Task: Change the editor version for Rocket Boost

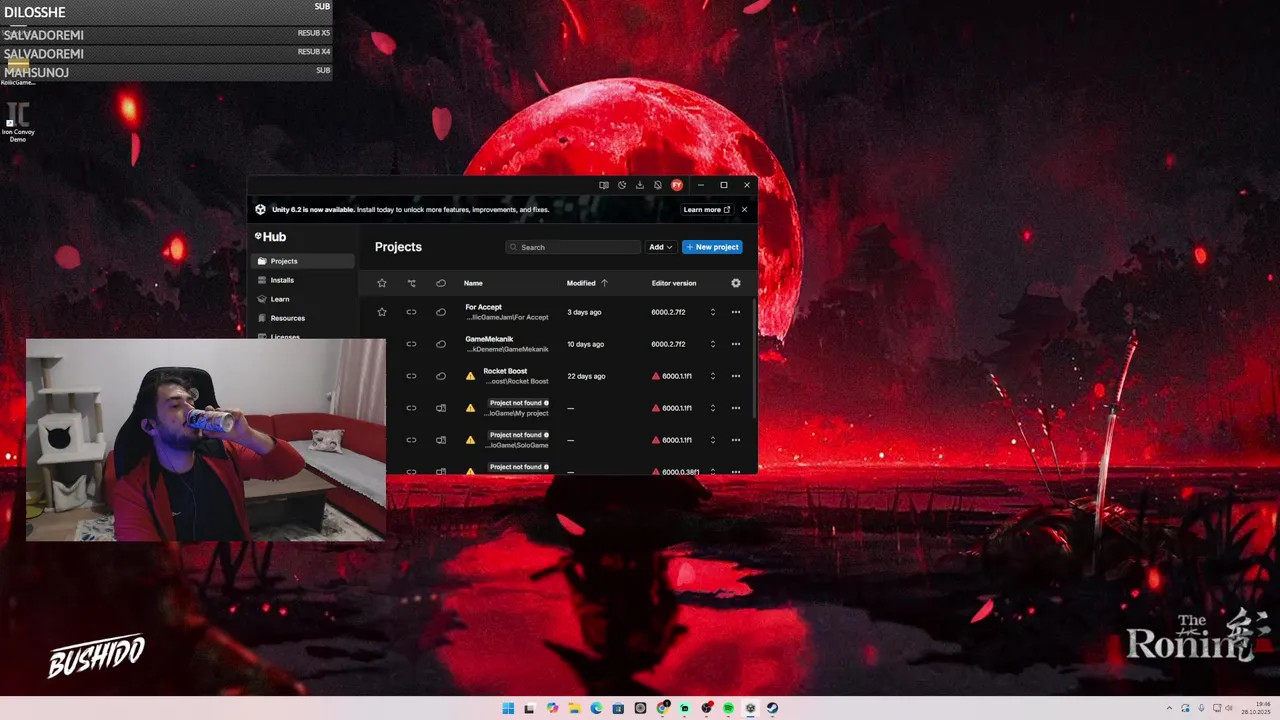Action: (713, 376)
